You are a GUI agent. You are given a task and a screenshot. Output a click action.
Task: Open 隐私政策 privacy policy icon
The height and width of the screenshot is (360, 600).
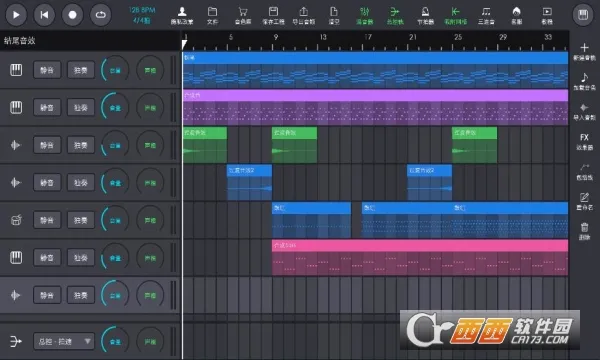point(182,16)
